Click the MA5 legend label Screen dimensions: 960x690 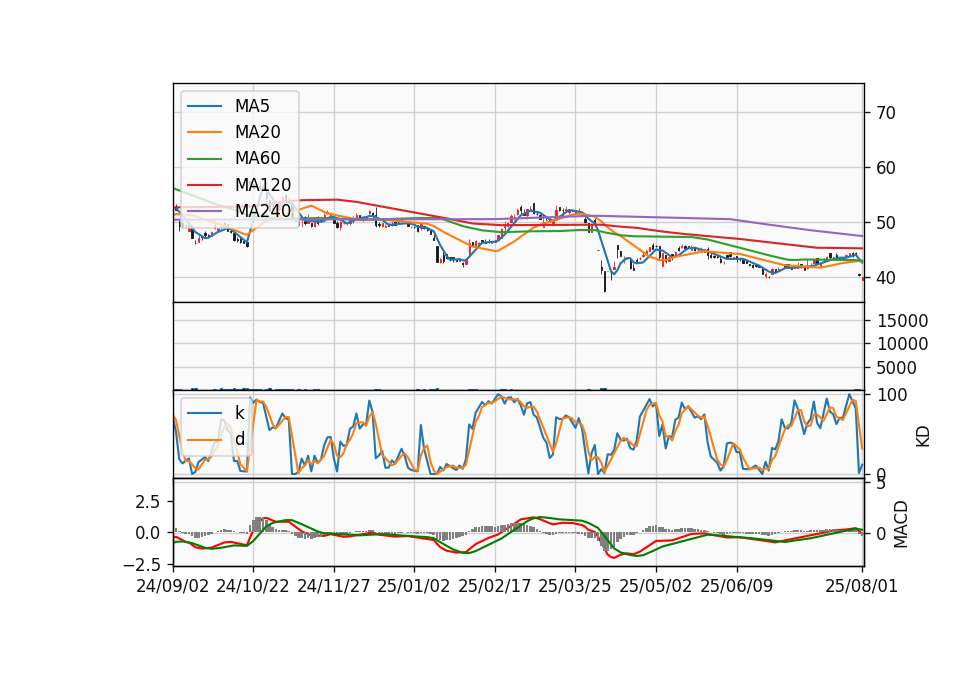point(252,106)
